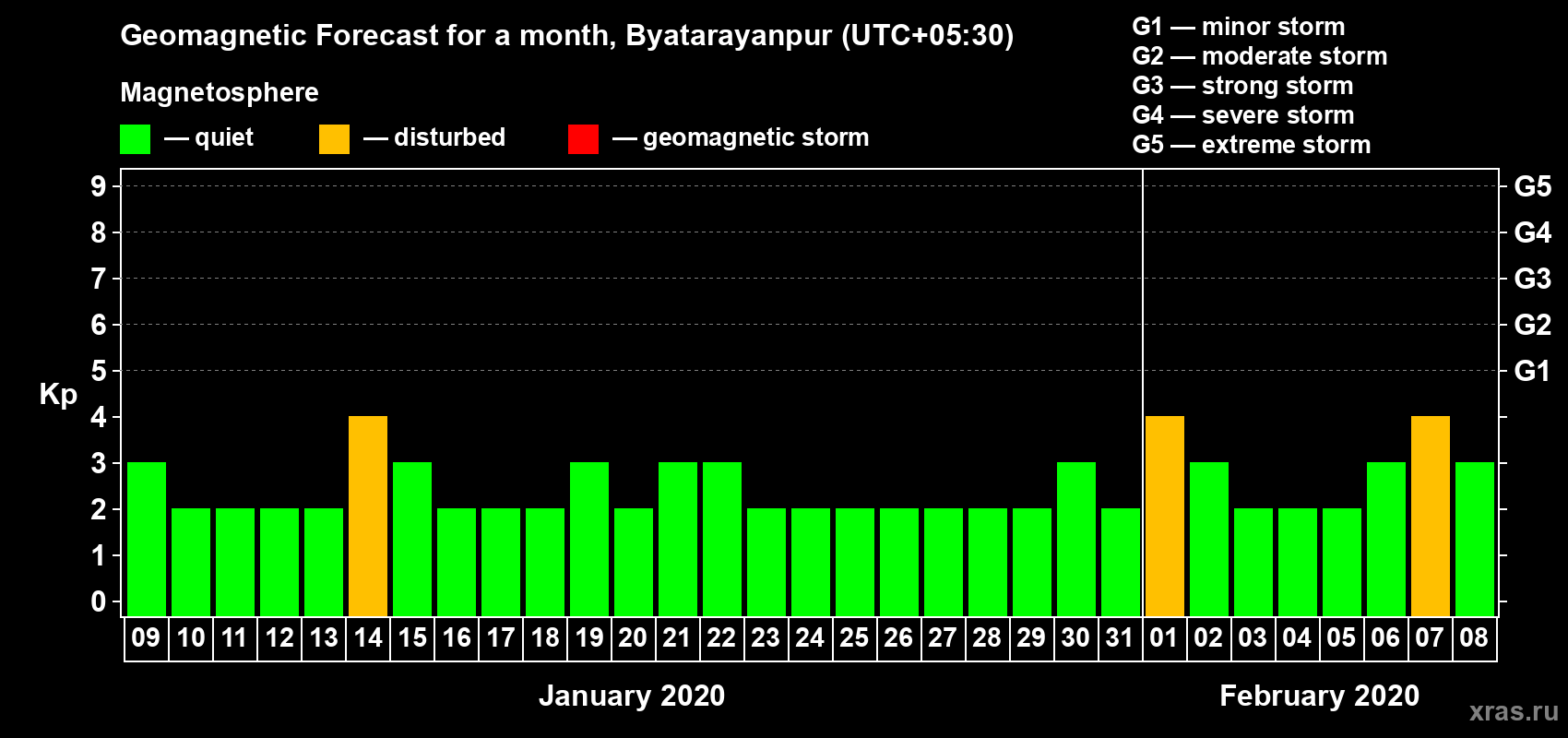Click the 'quiet' legend label

coord(224,137)
